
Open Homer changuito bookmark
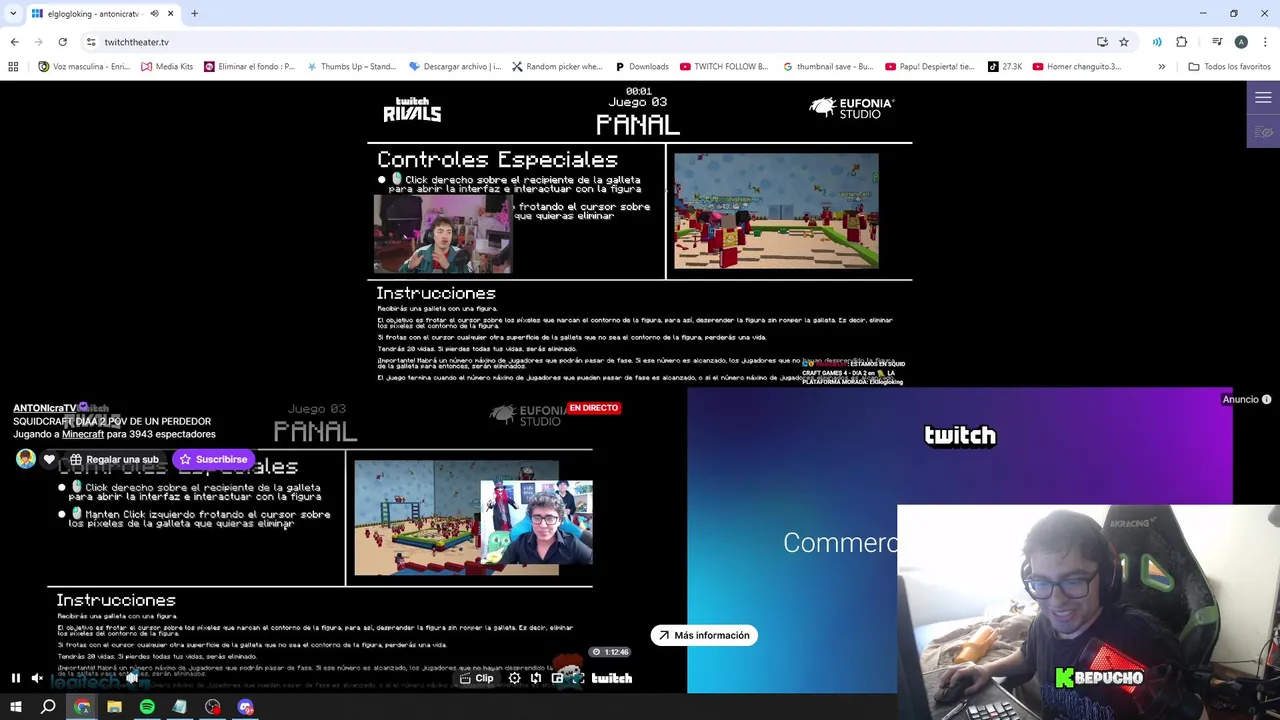click(x=1077, y=67)
